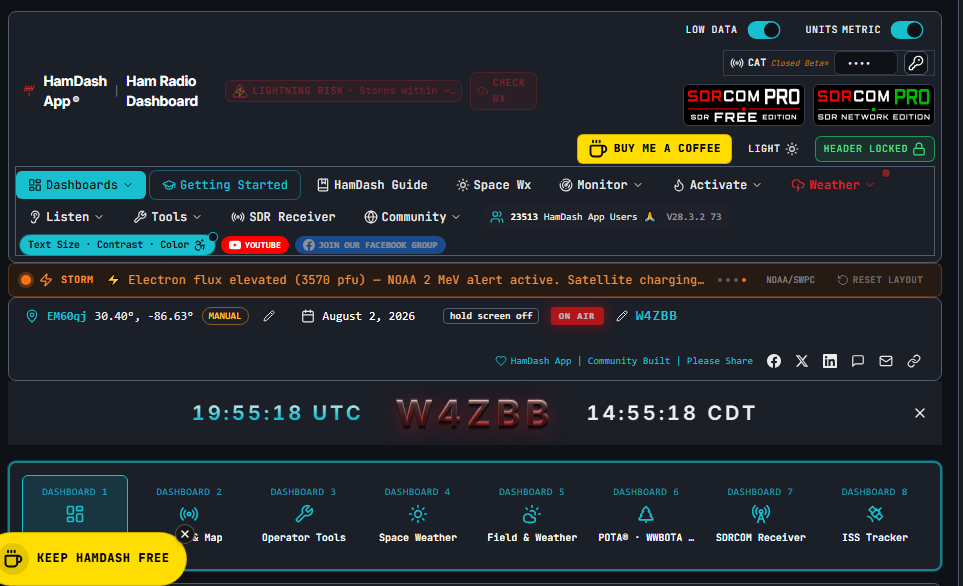Open the Dashboards dropdown menu
Viewport: 963px width, 586px height.
coord(80,185)
